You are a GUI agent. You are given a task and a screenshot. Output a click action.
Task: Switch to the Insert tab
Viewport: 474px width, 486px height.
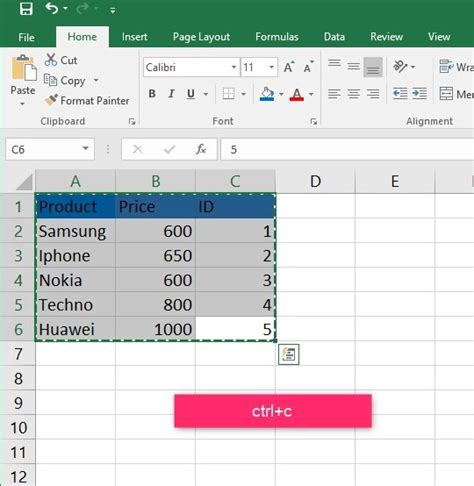tap(134, 37)
